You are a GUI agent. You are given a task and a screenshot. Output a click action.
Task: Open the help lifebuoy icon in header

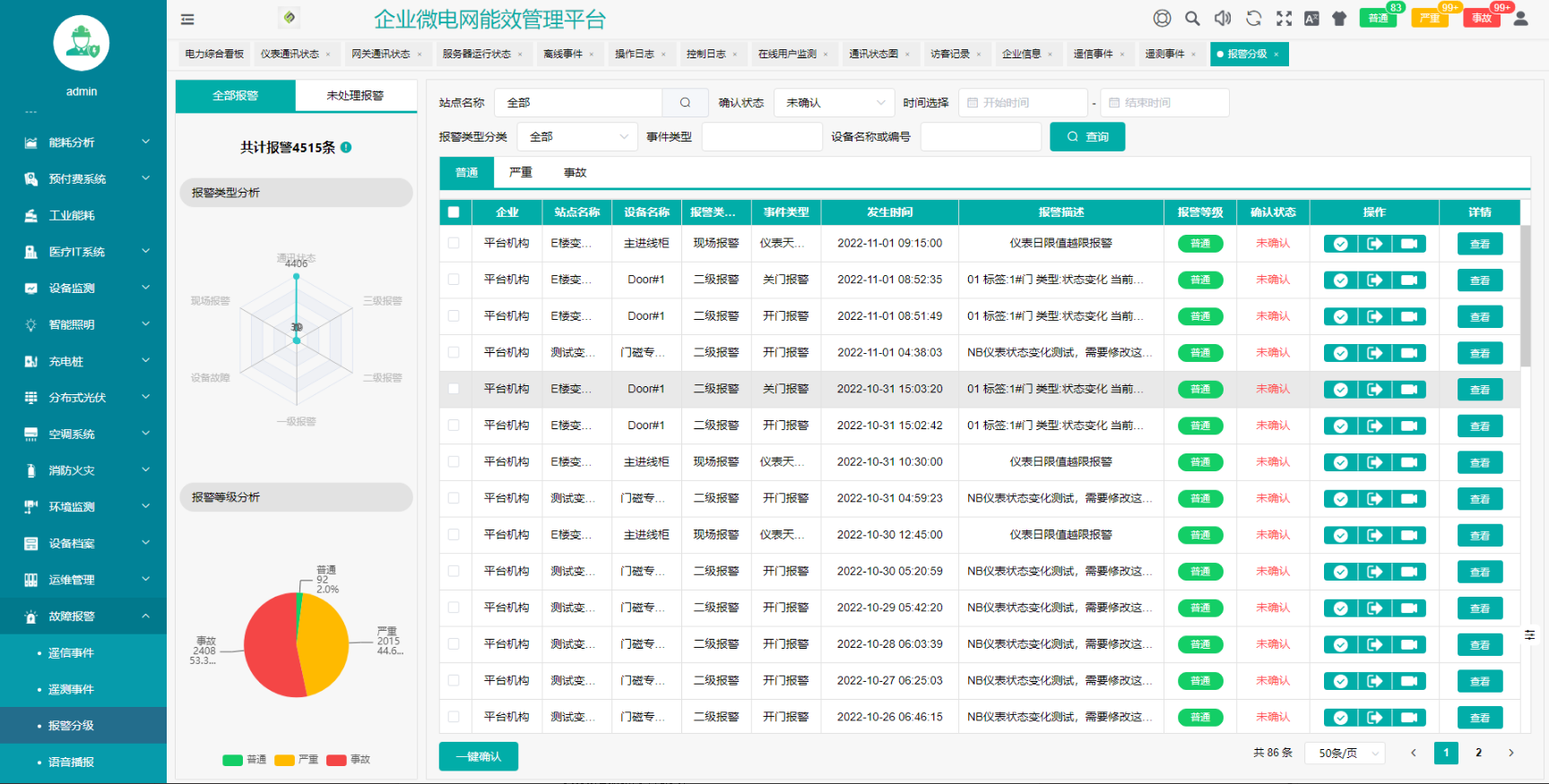(x=1162, y=18)
